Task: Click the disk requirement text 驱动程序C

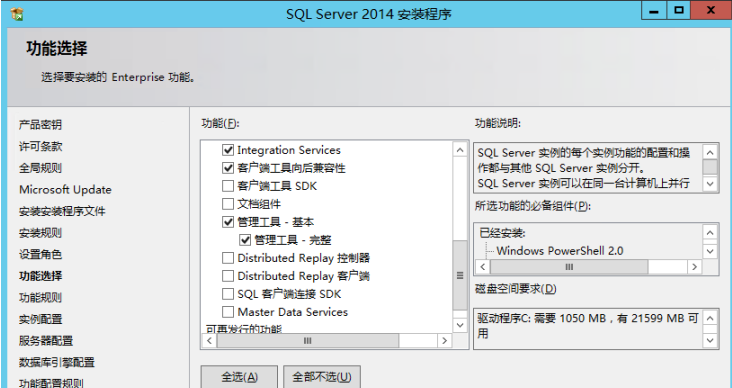Action: coord(588,325)
